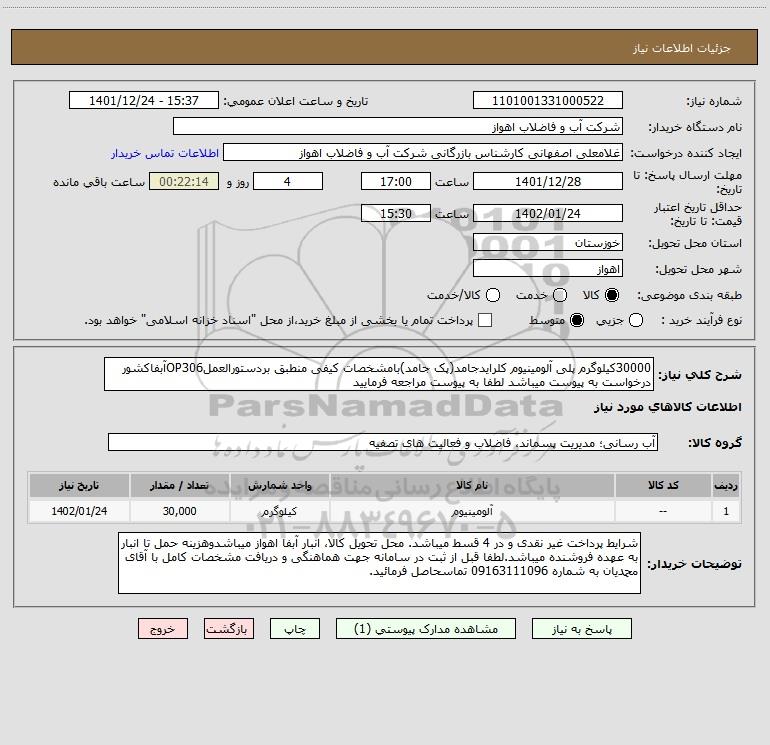Open مشاهده مدارک پیوستی (1) button
770x745 pixels.
tap(426, 629)
